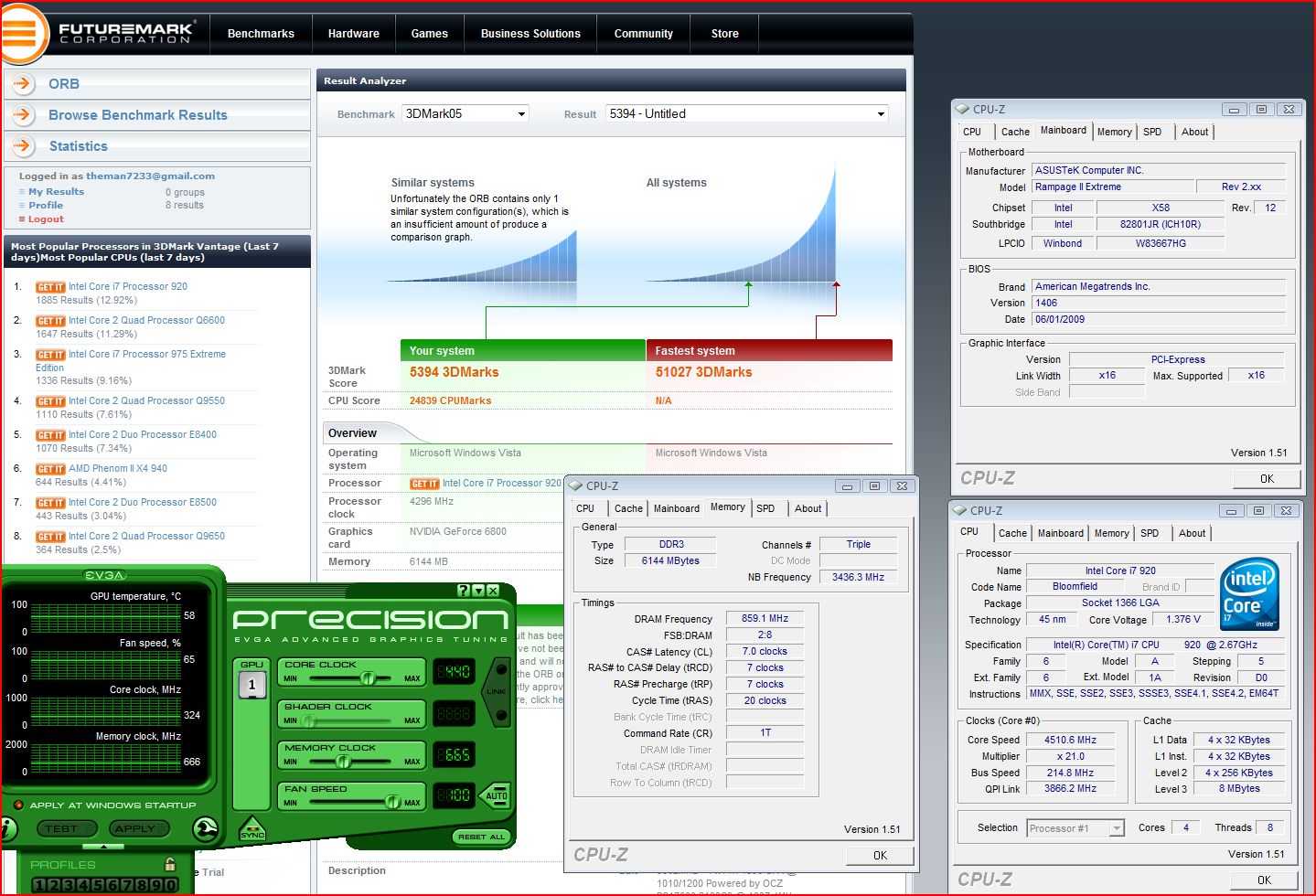Switch to SPD tab in CPU-Z Memory window
The width and height of the screenshot is (1316, 896).
coord(765,508)
